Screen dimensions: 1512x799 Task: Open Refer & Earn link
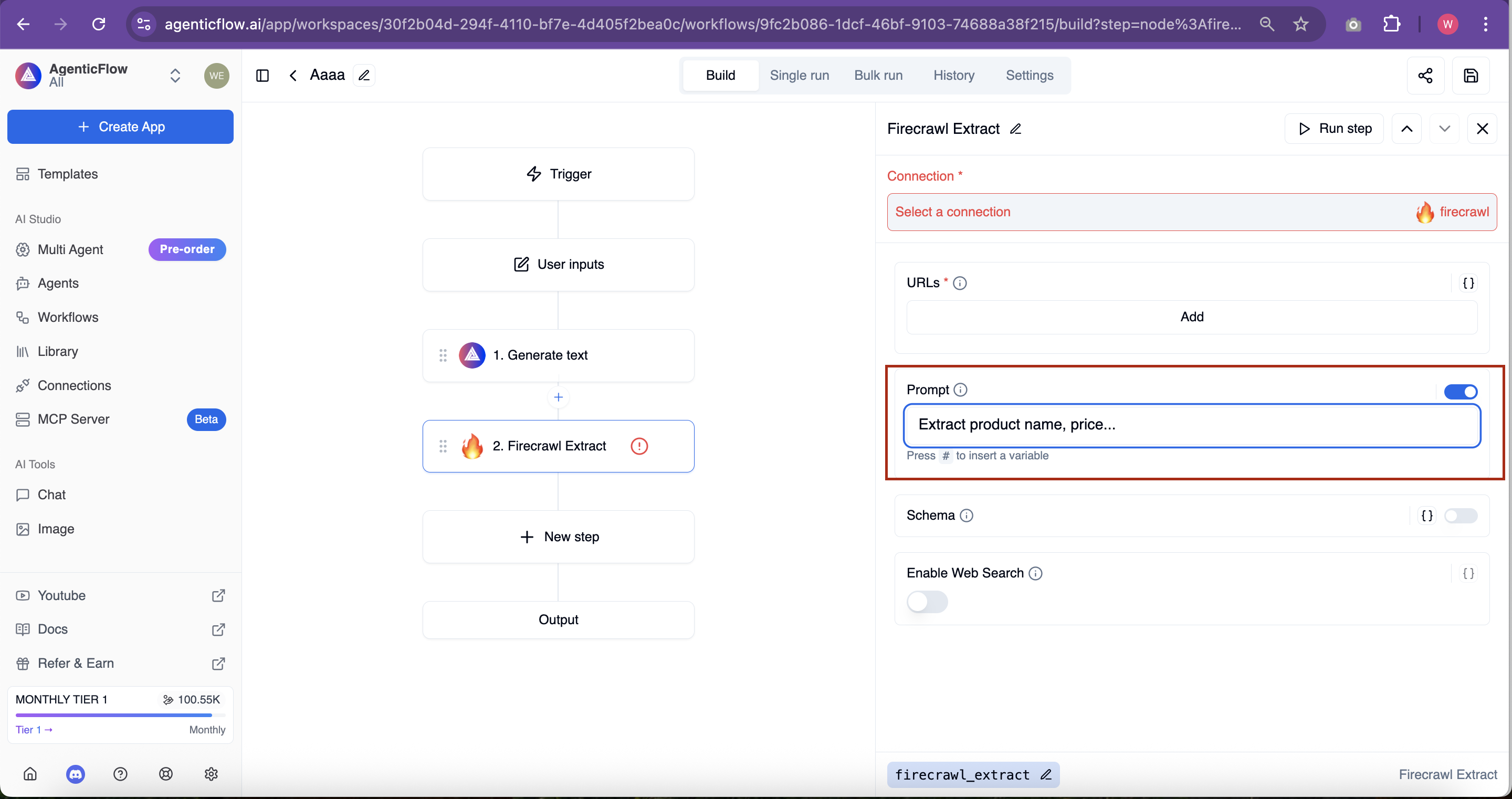120,664
